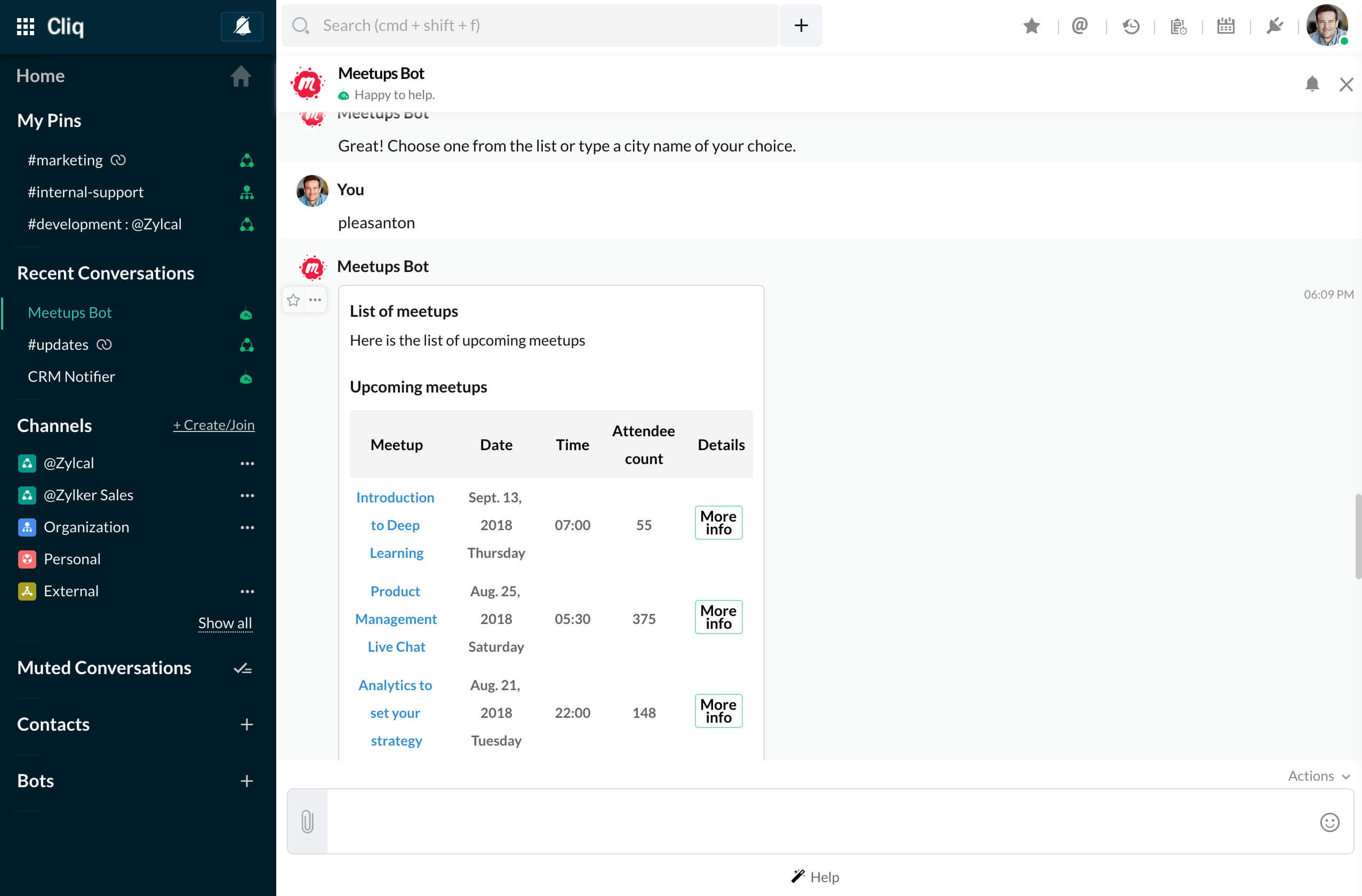Open options menu for Organization
The width and height of the screenshot is (1362, 896).
(x=247, y=527)
